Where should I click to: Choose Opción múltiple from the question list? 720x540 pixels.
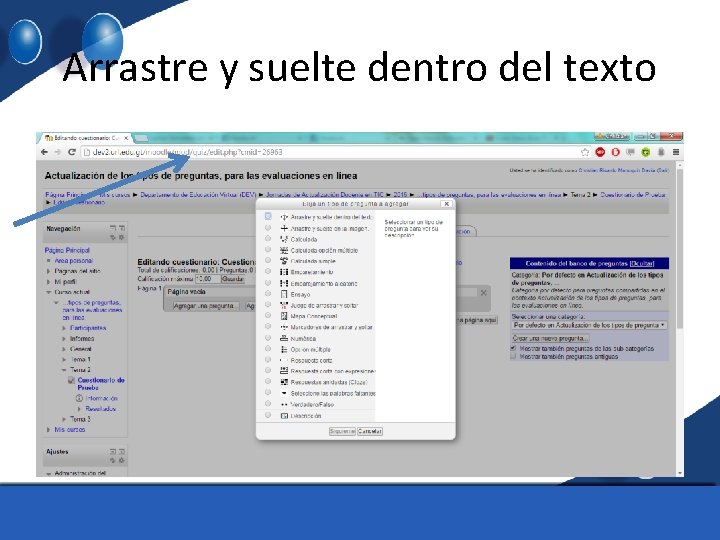310,349
